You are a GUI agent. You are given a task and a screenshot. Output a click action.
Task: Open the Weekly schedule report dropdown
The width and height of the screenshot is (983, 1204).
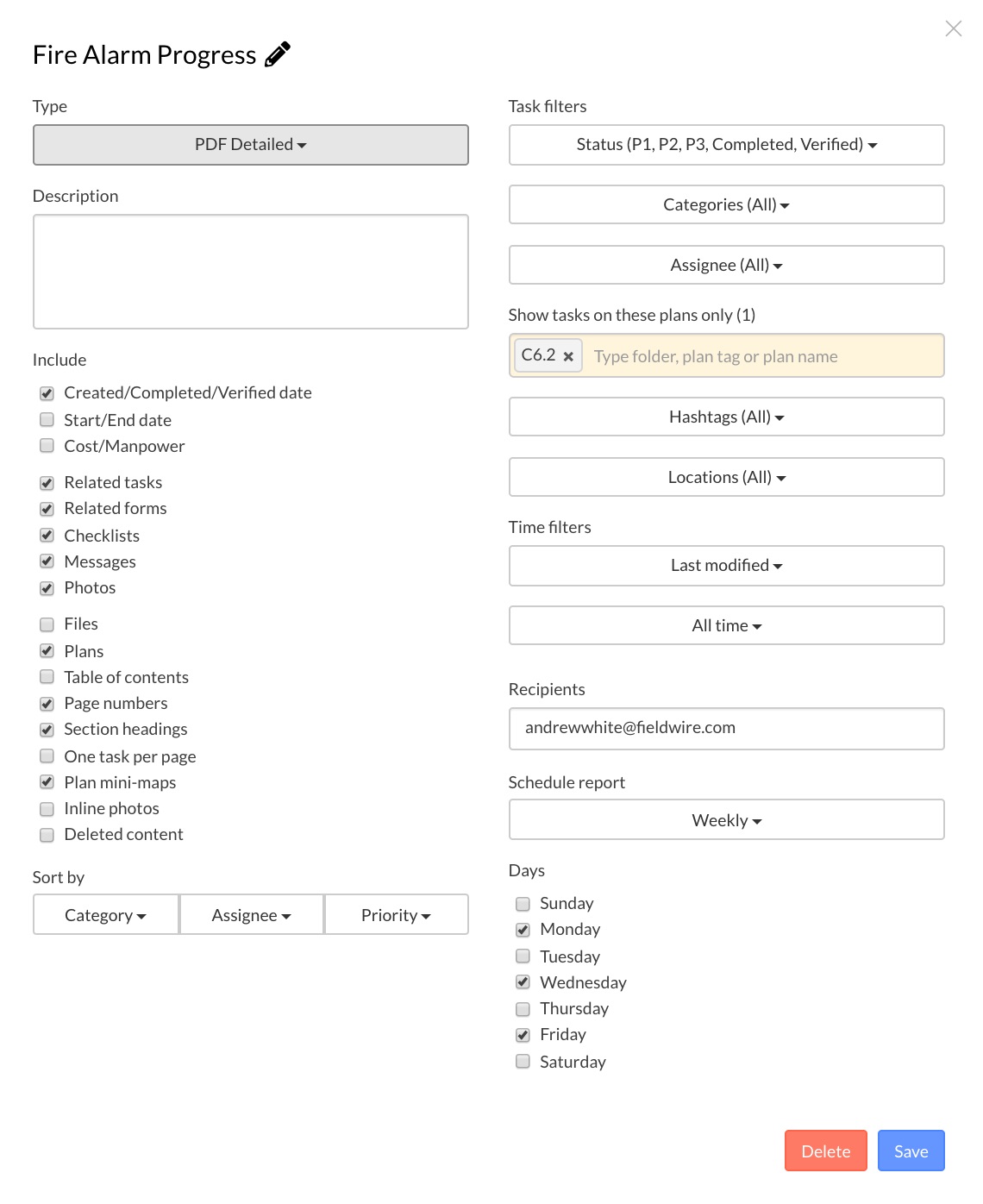[x=726, y=820]
